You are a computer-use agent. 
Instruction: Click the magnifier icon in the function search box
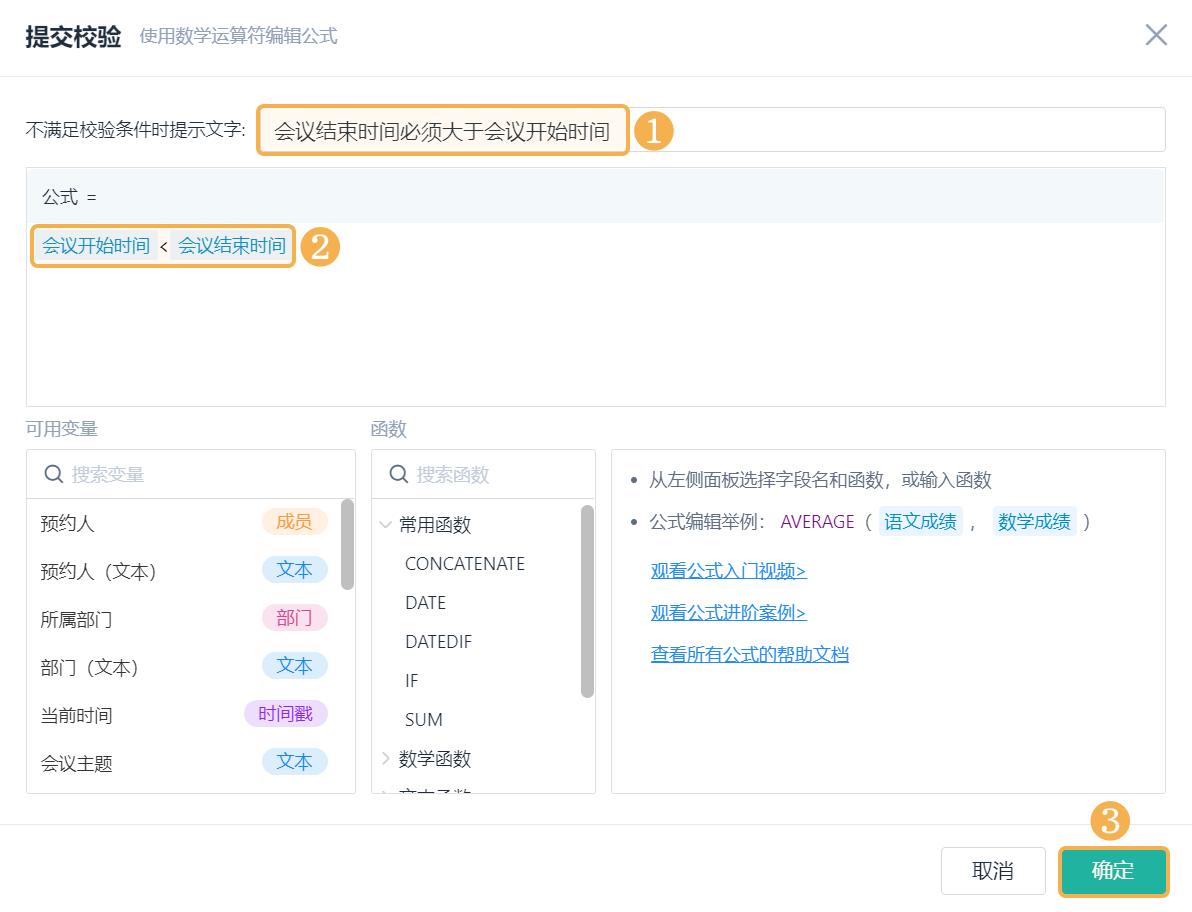pos(396,474)
